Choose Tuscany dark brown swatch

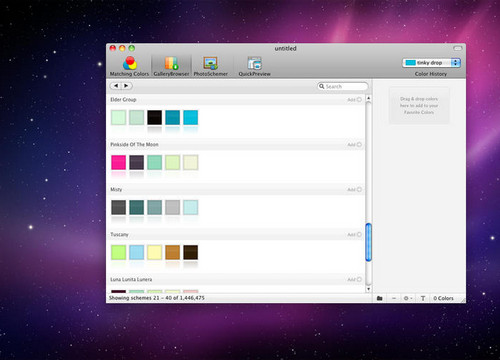(x=191, y=252)
